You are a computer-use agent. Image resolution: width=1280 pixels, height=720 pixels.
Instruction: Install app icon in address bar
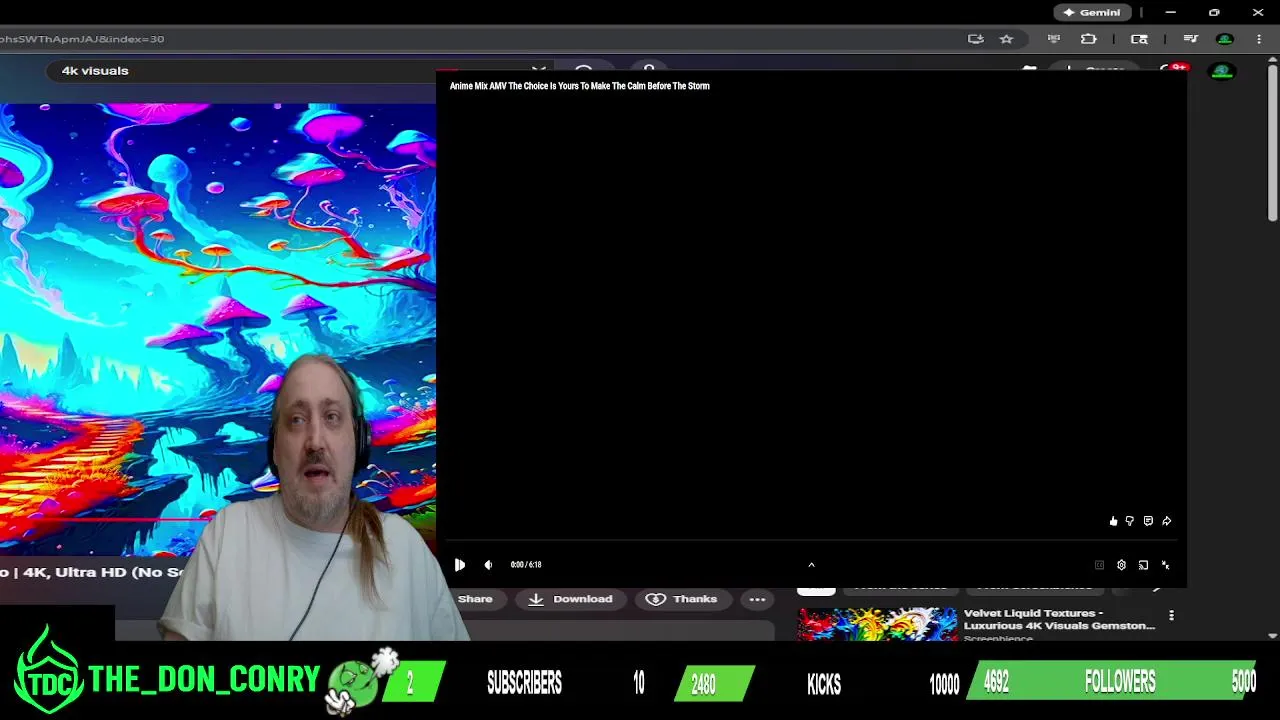pos(976,39)
